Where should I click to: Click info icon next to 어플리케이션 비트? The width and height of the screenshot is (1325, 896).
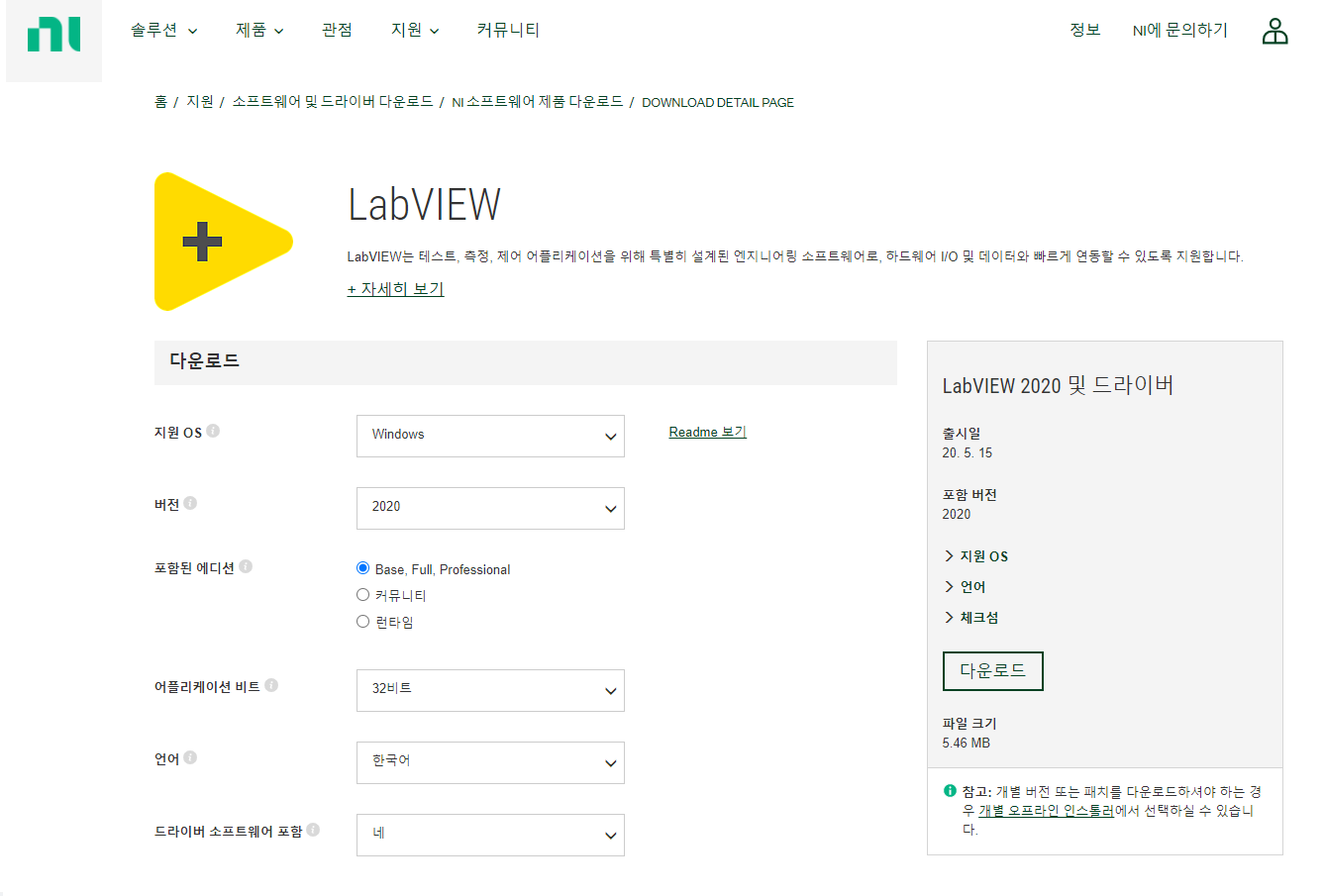271,685
